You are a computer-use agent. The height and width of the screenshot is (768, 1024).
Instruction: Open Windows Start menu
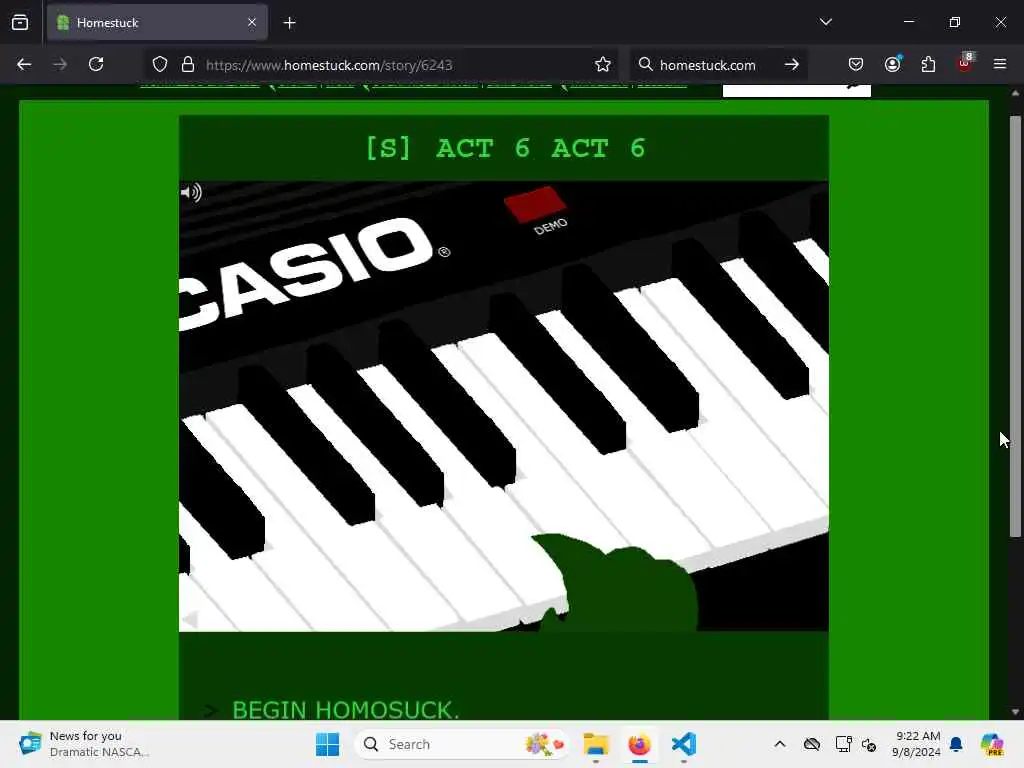pyautogui.click(x=327, y=744)
